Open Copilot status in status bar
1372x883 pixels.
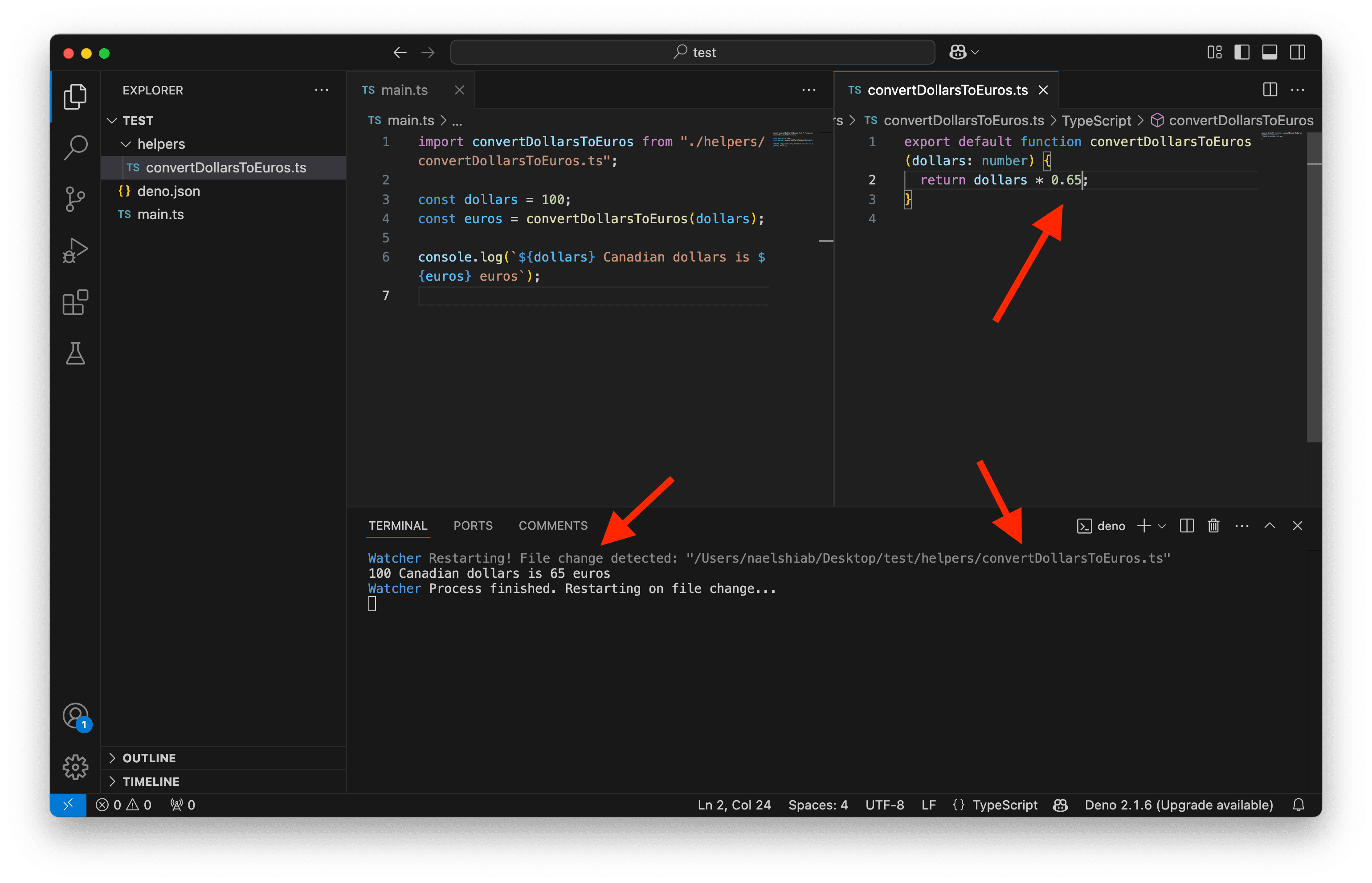point(1061,805)
